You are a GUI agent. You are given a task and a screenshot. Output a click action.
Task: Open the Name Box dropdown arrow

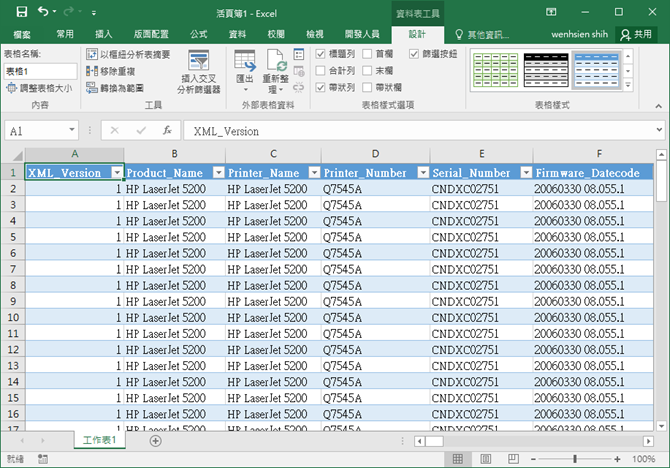72,130
